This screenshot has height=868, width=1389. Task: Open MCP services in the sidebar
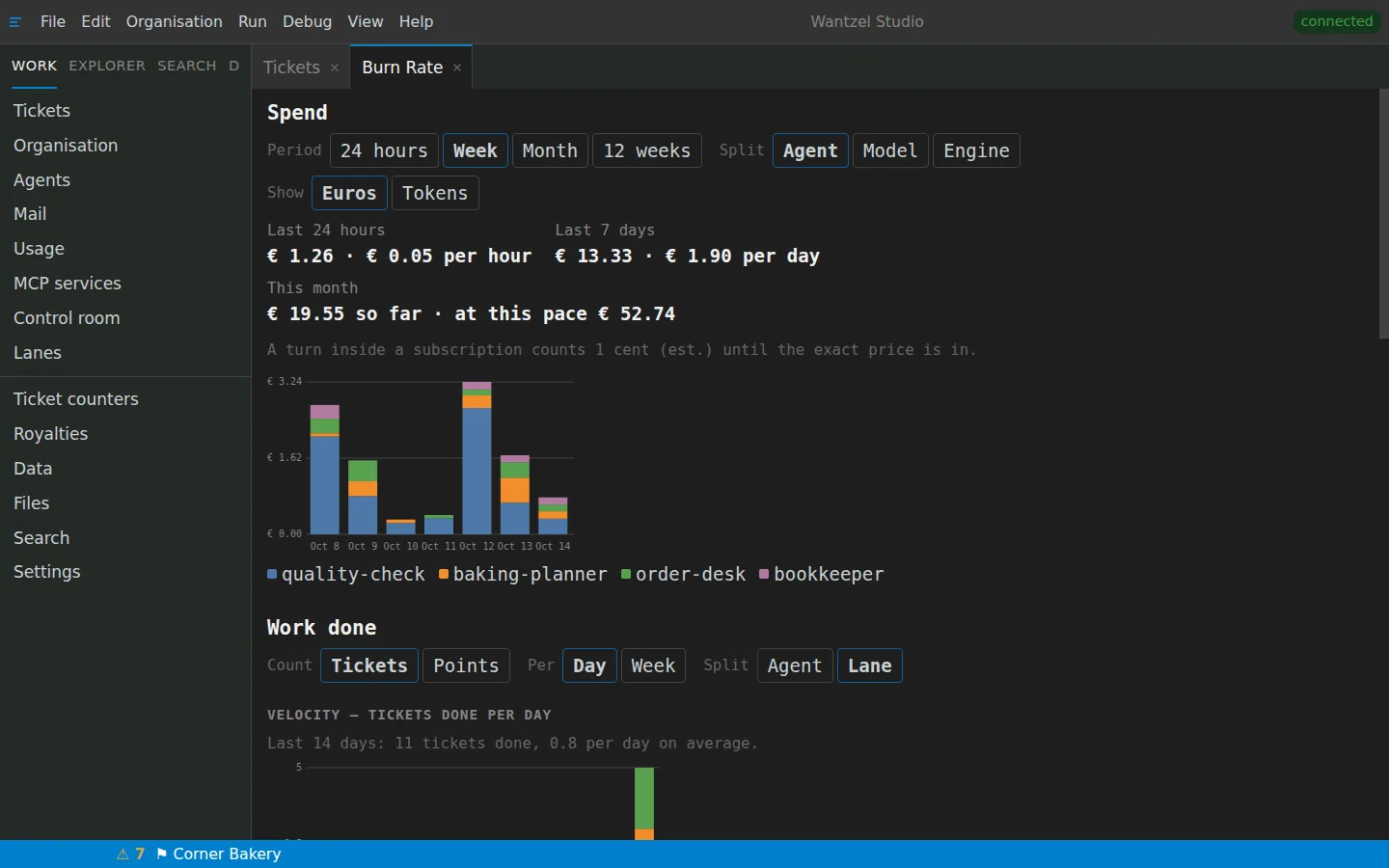click(x=125, y=284)
